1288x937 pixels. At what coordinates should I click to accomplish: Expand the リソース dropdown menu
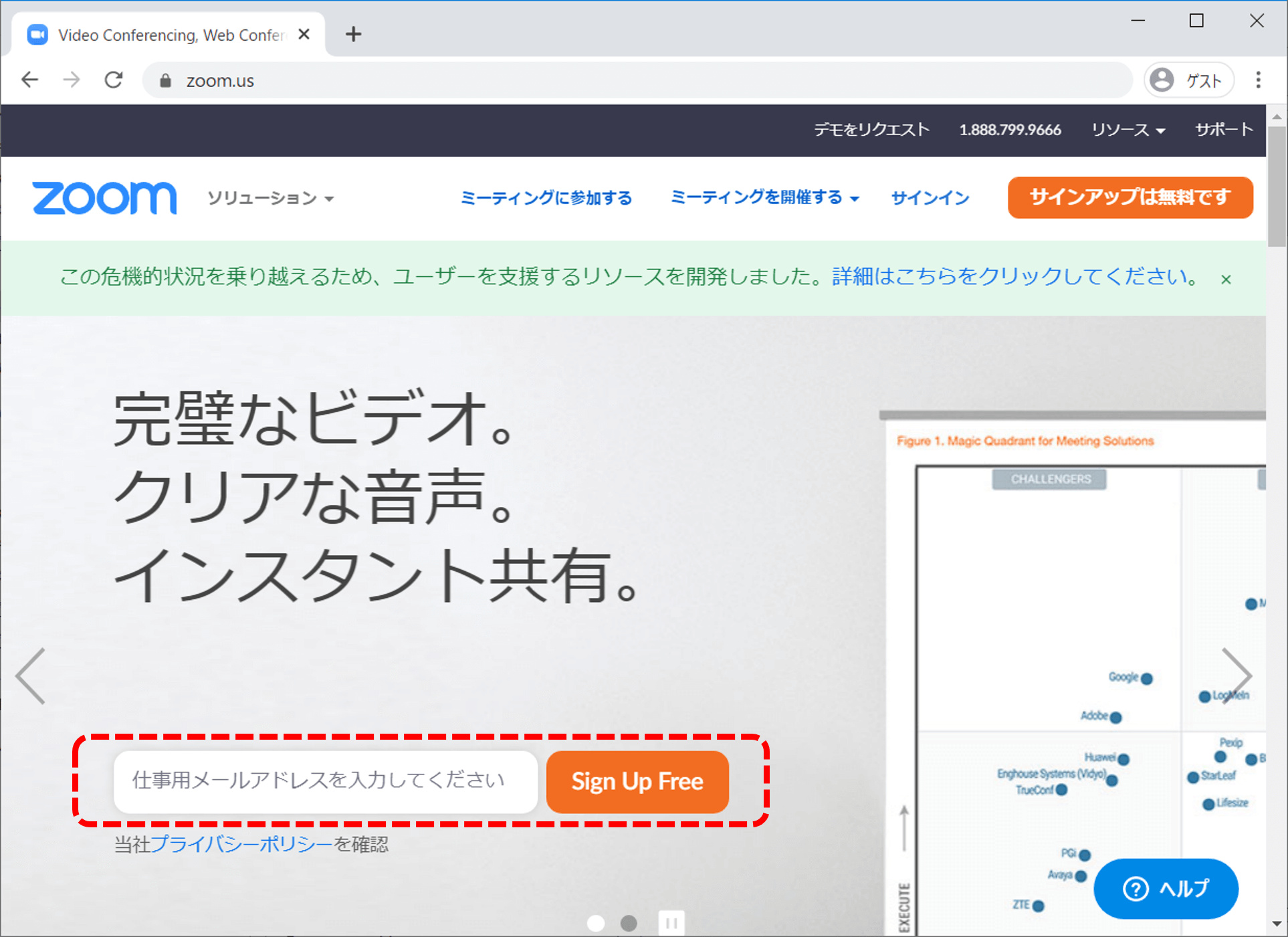1130,130
